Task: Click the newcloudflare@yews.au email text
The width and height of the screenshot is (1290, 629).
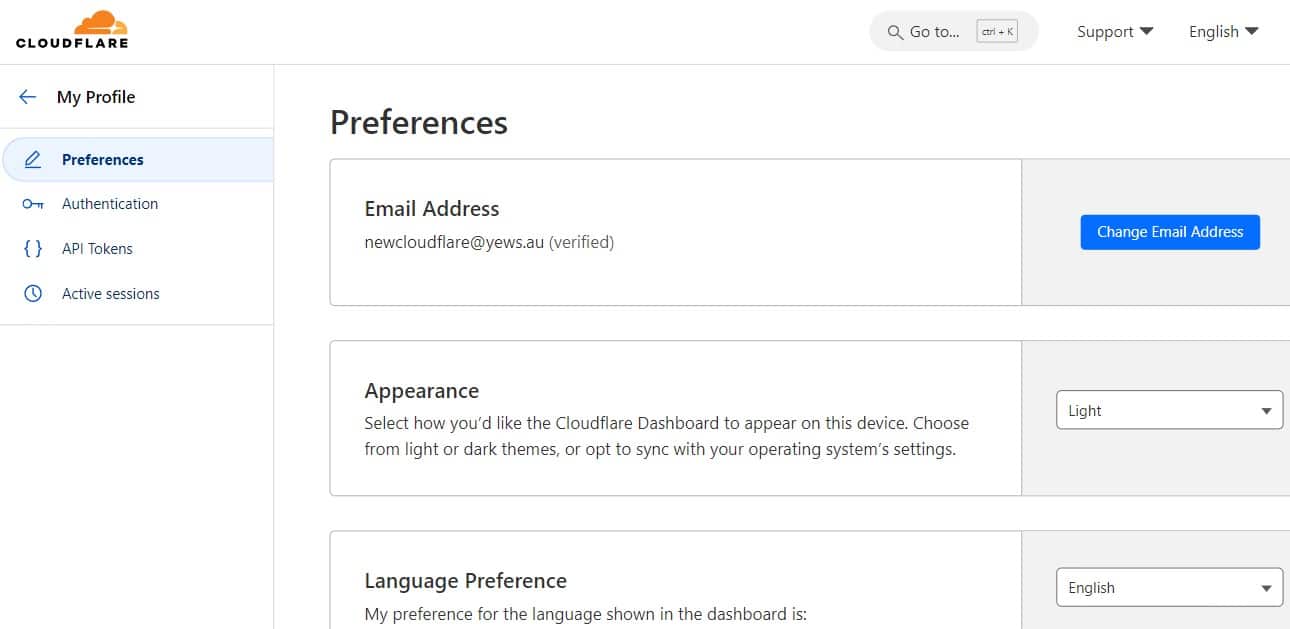Action: coord(454,242)
